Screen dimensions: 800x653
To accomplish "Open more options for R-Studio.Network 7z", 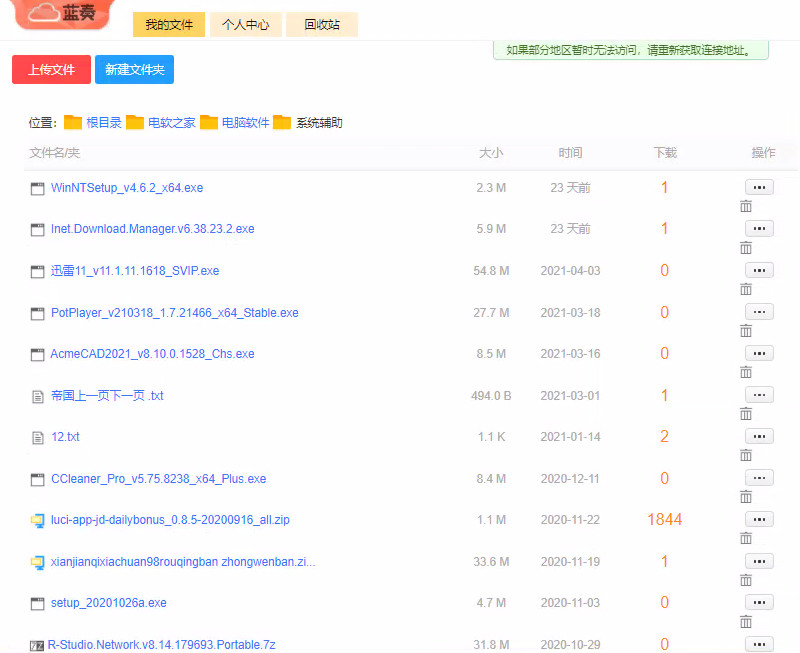I will (x=759, y=644).
